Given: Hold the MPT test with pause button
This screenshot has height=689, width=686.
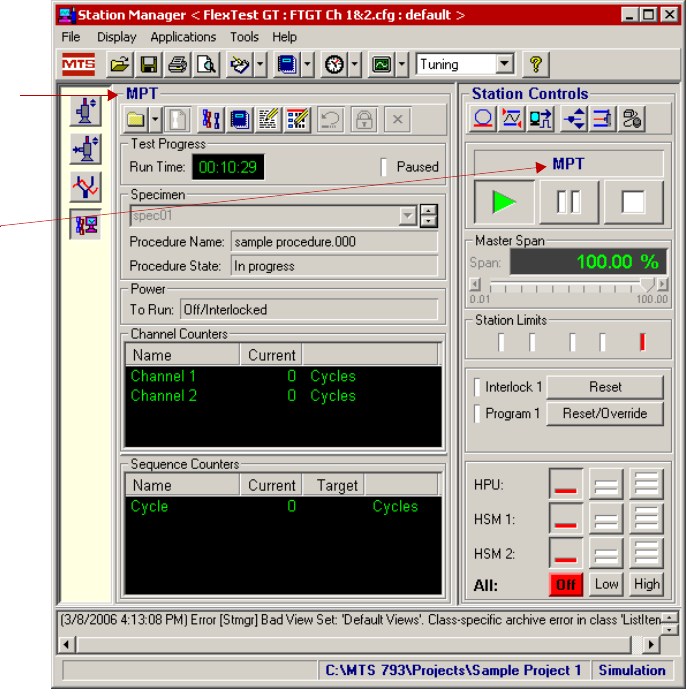Looking at the screenshot, I should (x=569, y=202).
